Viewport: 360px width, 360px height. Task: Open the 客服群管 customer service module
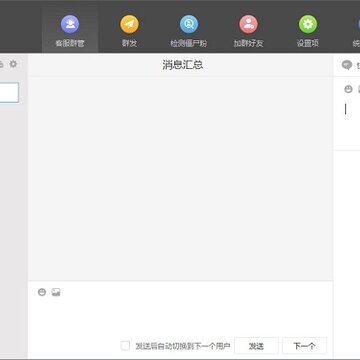[x=70, y=31]
